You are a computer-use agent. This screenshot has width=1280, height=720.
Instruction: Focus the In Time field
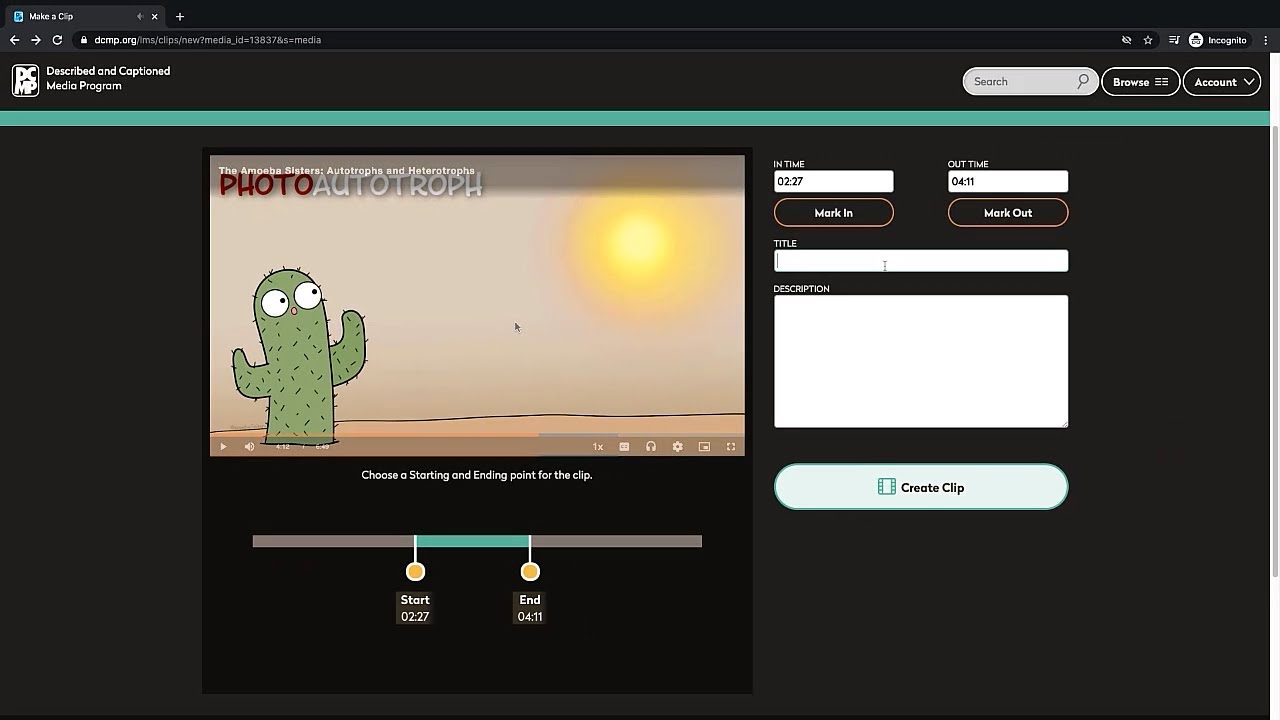pyautogui.click(x=833, y=181)
